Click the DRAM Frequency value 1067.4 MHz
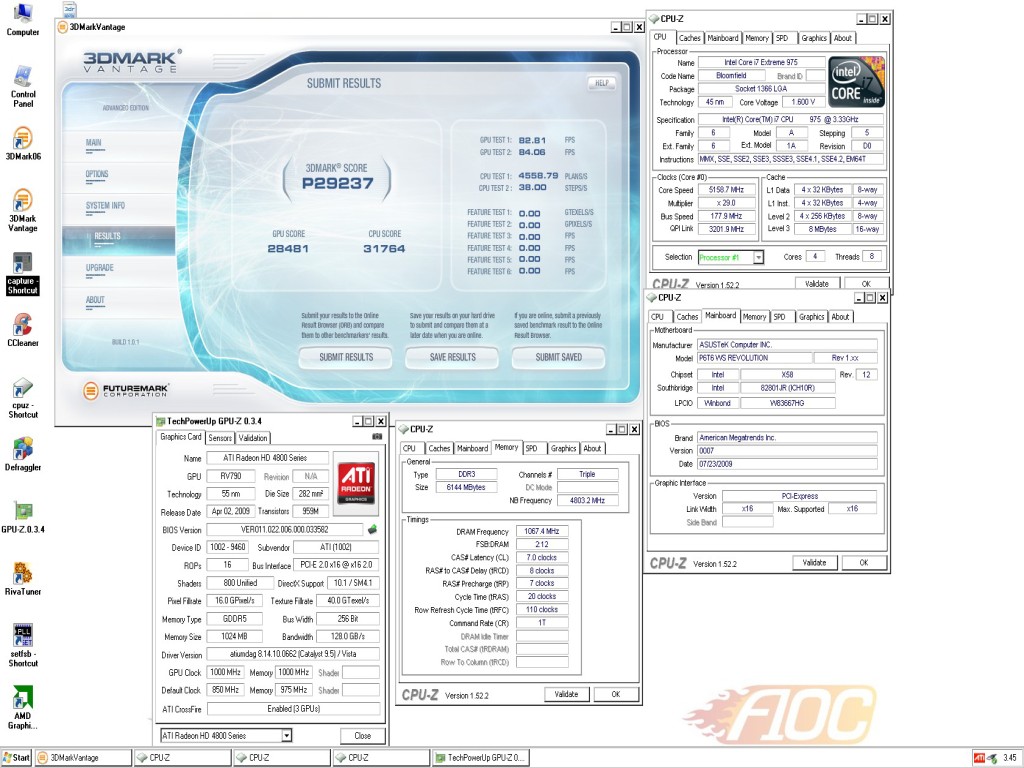 click(542, 532)
